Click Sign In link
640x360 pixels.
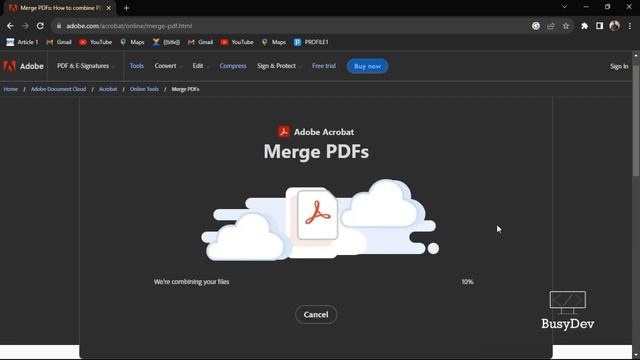(x=619, y=66)
